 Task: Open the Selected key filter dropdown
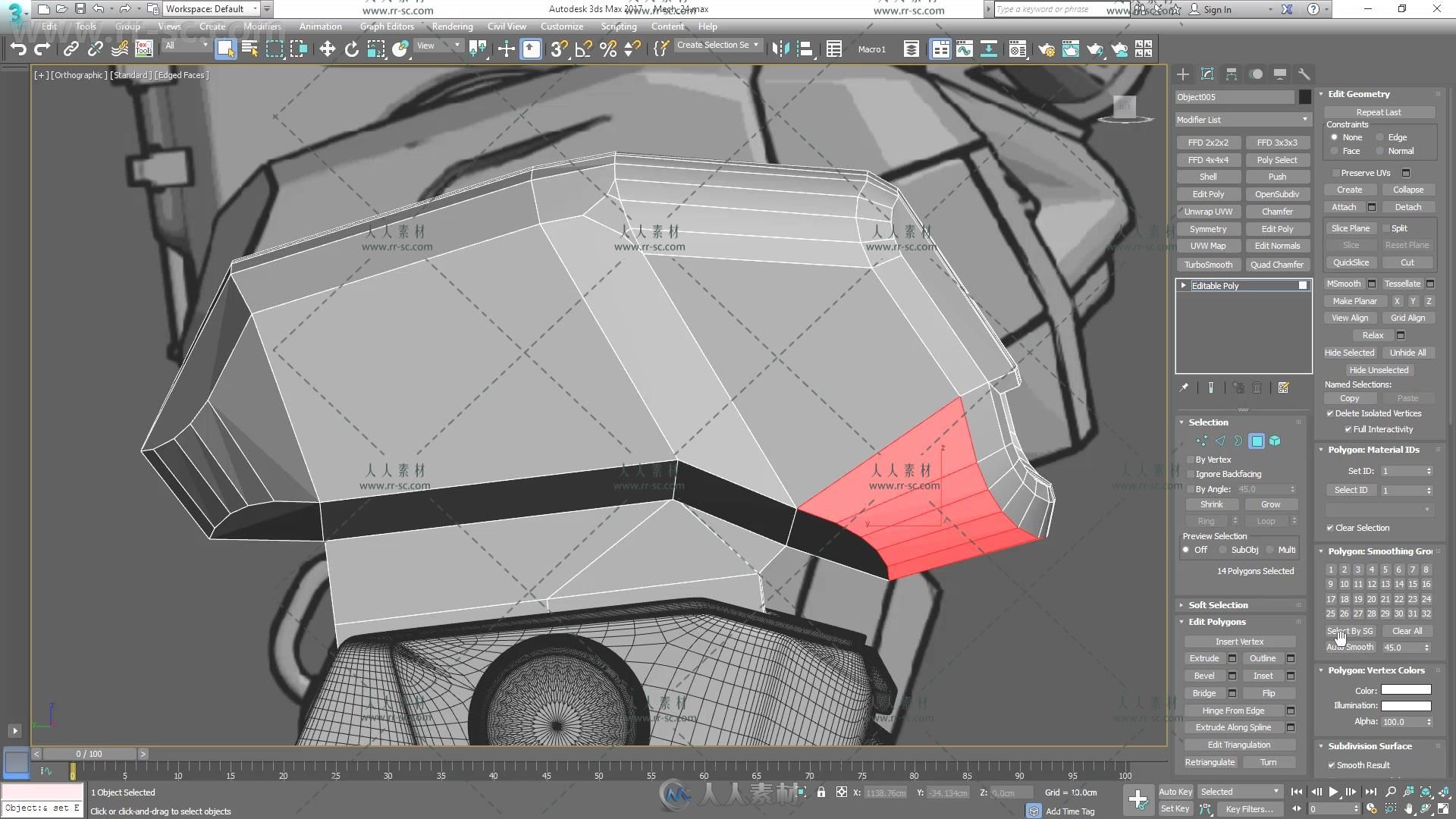[1239, 792]
